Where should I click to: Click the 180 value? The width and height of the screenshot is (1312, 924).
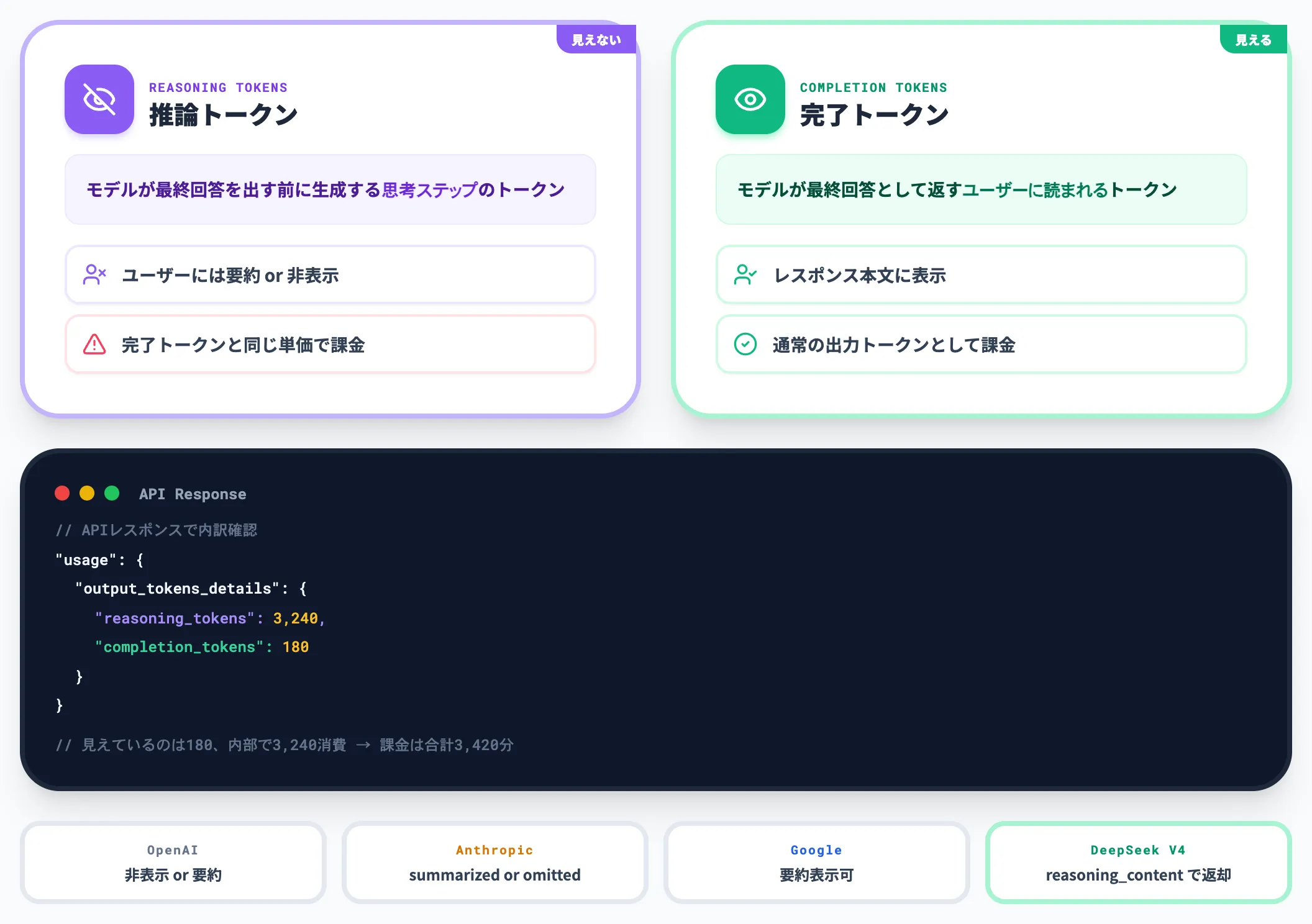pos(296,646)
